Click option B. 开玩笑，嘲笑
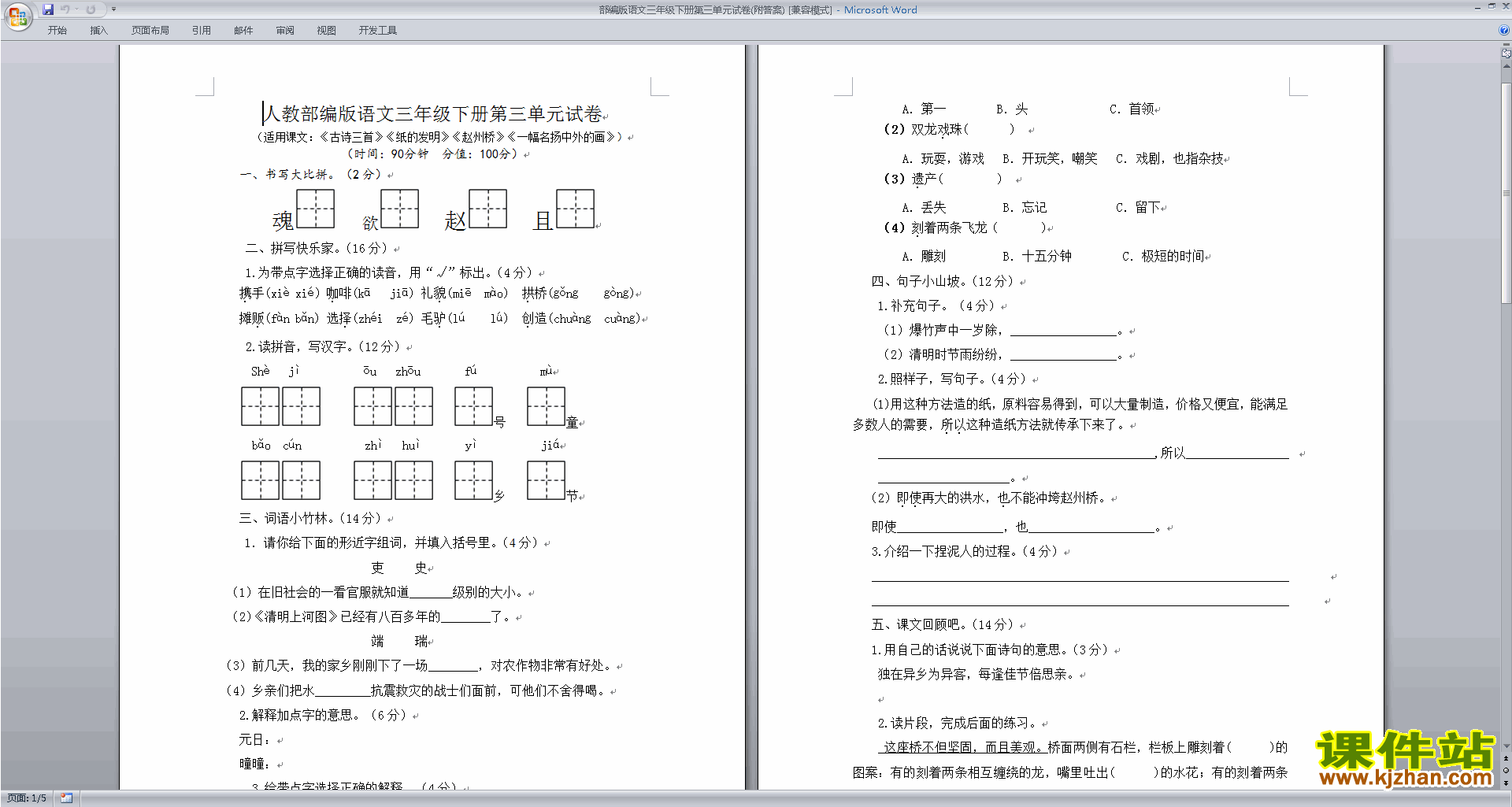The width and height of the screenshot is (1512, 807). point(1050,158)
